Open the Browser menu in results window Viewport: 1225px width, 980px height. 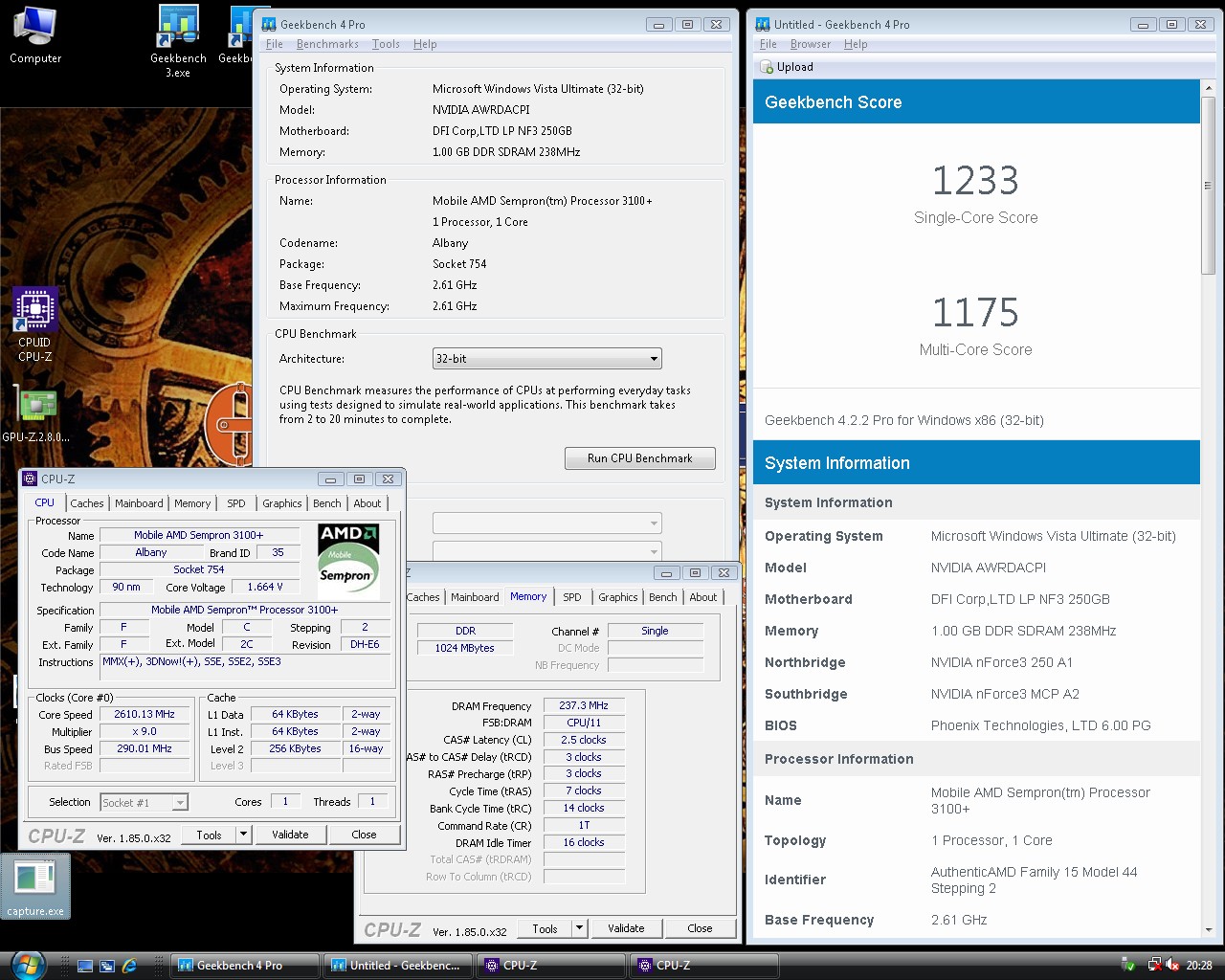pos(811,44)
